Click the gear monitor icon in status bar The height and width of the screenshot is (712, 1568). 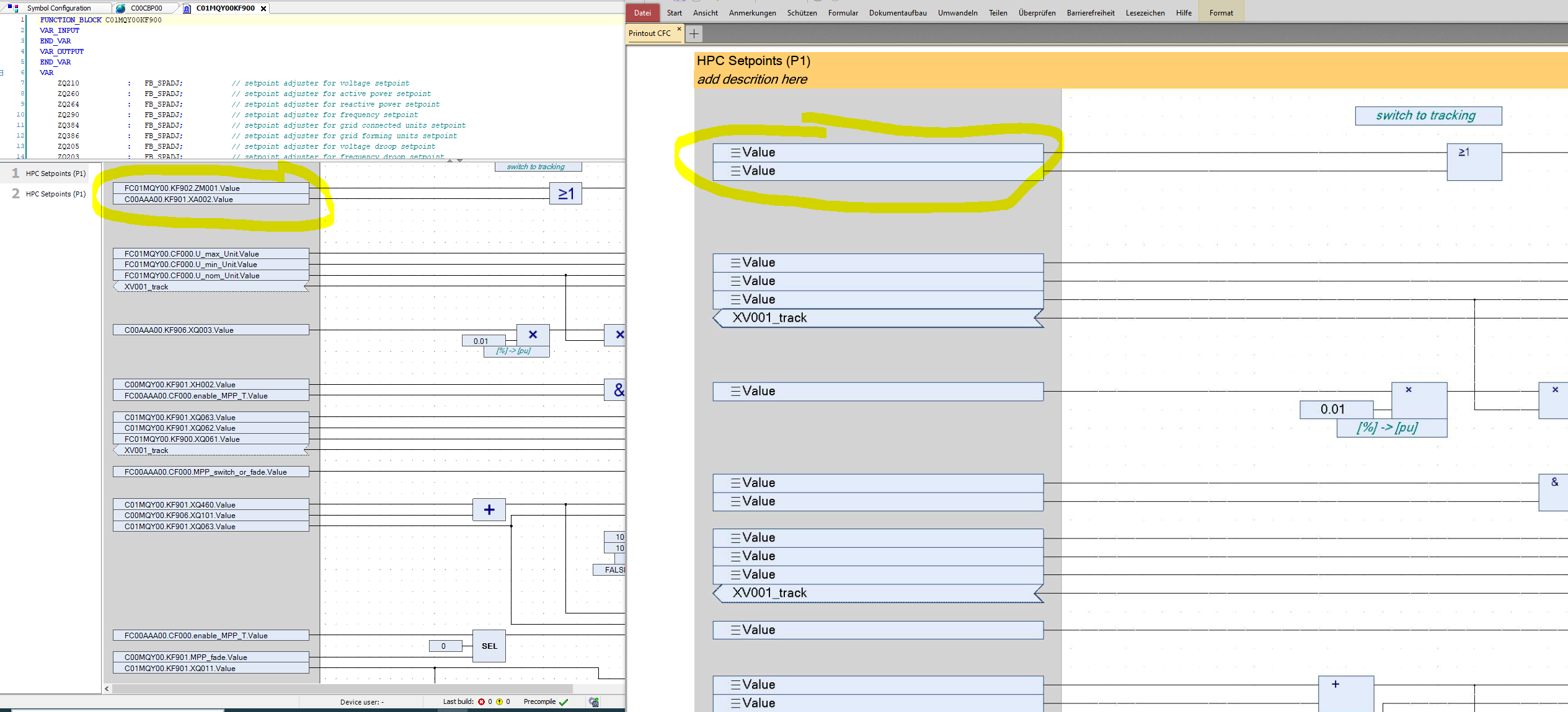(594, 702)
